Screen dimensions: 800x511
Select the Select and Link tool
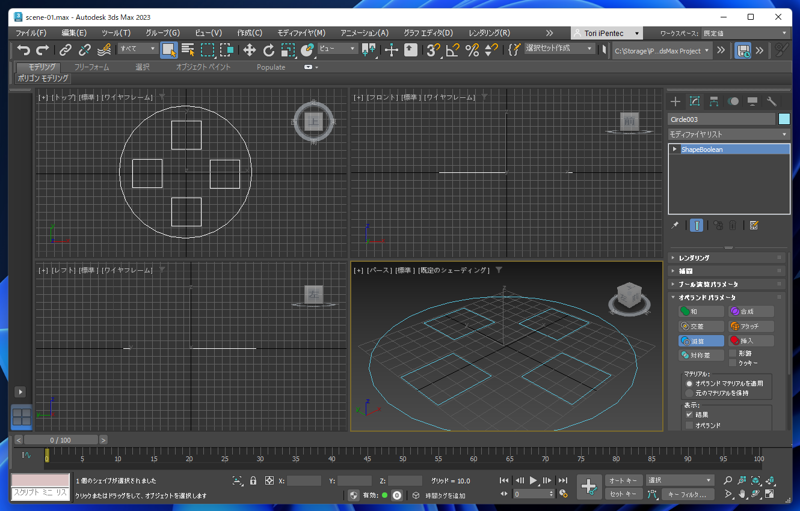pos(65,50)
